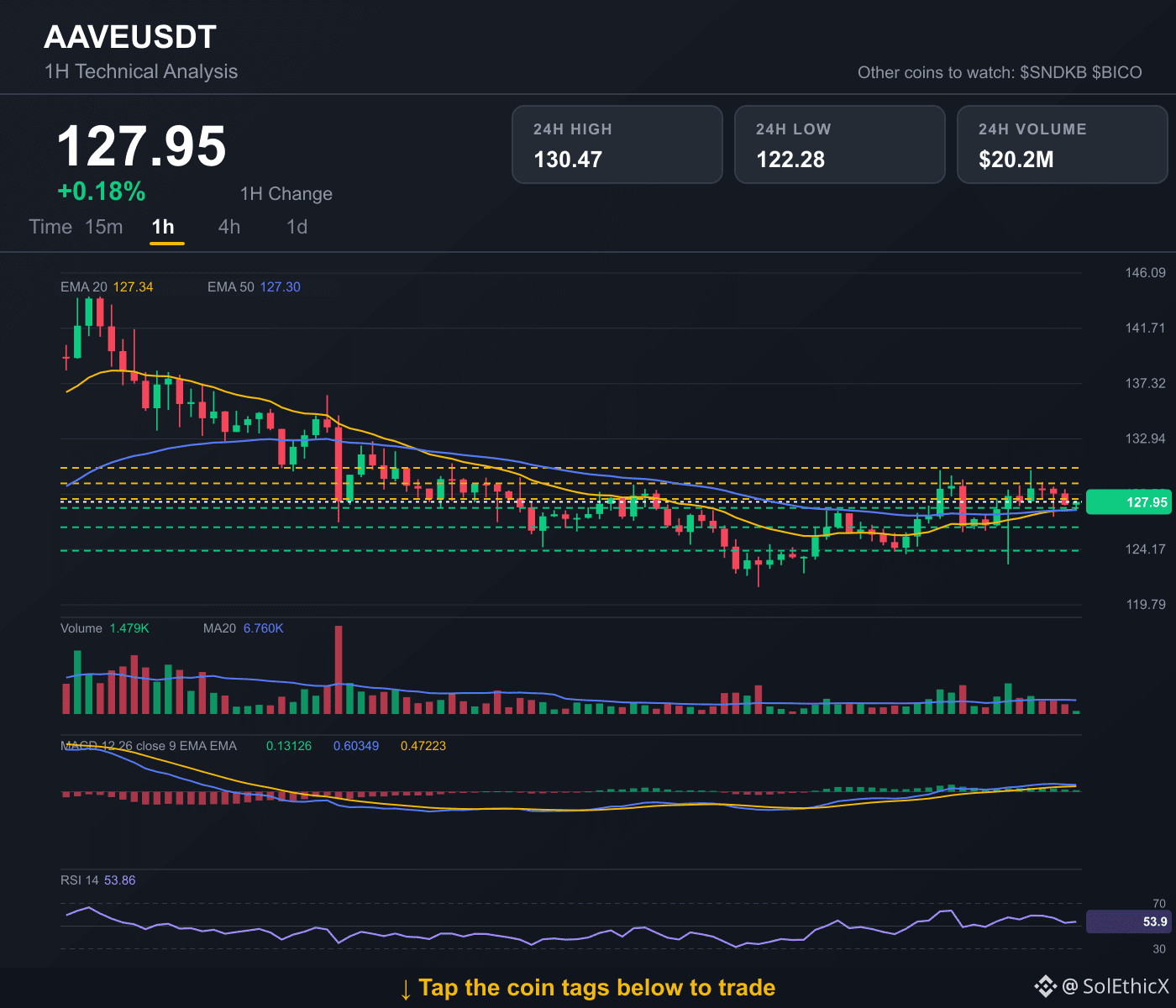Click the MACD settings label text

coord(149,746)
